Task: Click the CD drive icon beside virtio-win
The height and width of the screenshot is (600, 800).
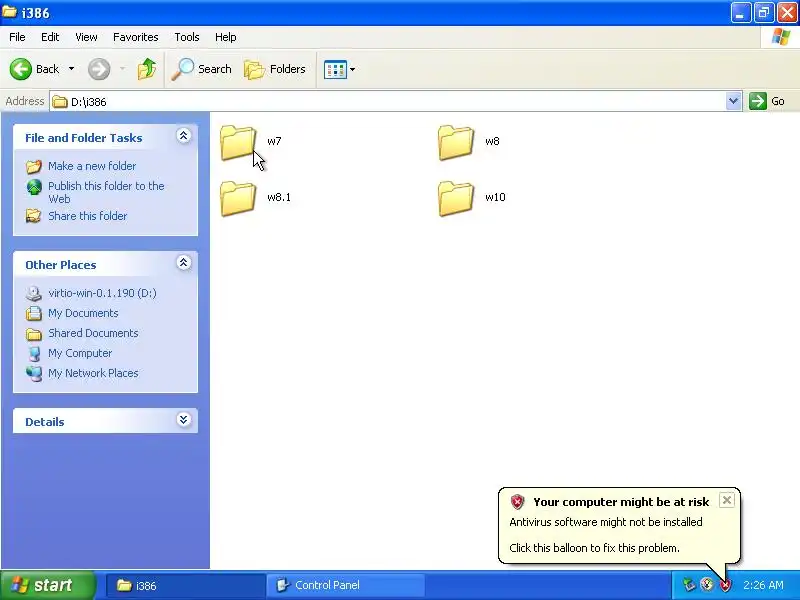Action: pos(34,293)
